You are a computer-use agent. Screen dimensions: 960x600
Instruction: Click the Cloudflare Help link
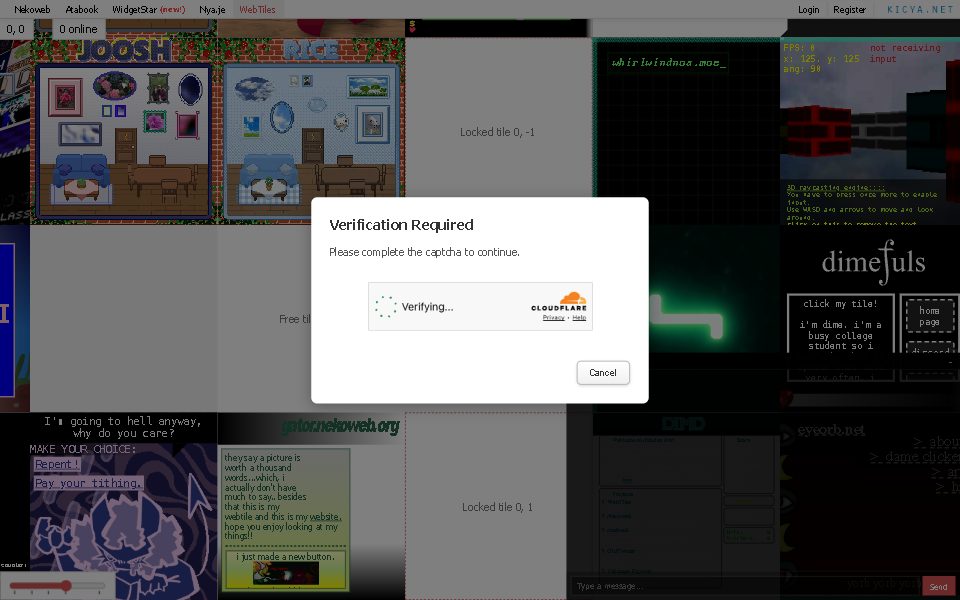click(x=579, y=317)
